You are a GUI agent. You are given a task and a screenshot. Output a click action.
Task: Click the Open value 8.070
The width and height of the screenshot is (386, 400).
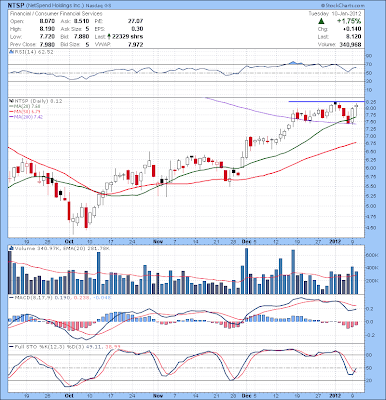point(47,21)
